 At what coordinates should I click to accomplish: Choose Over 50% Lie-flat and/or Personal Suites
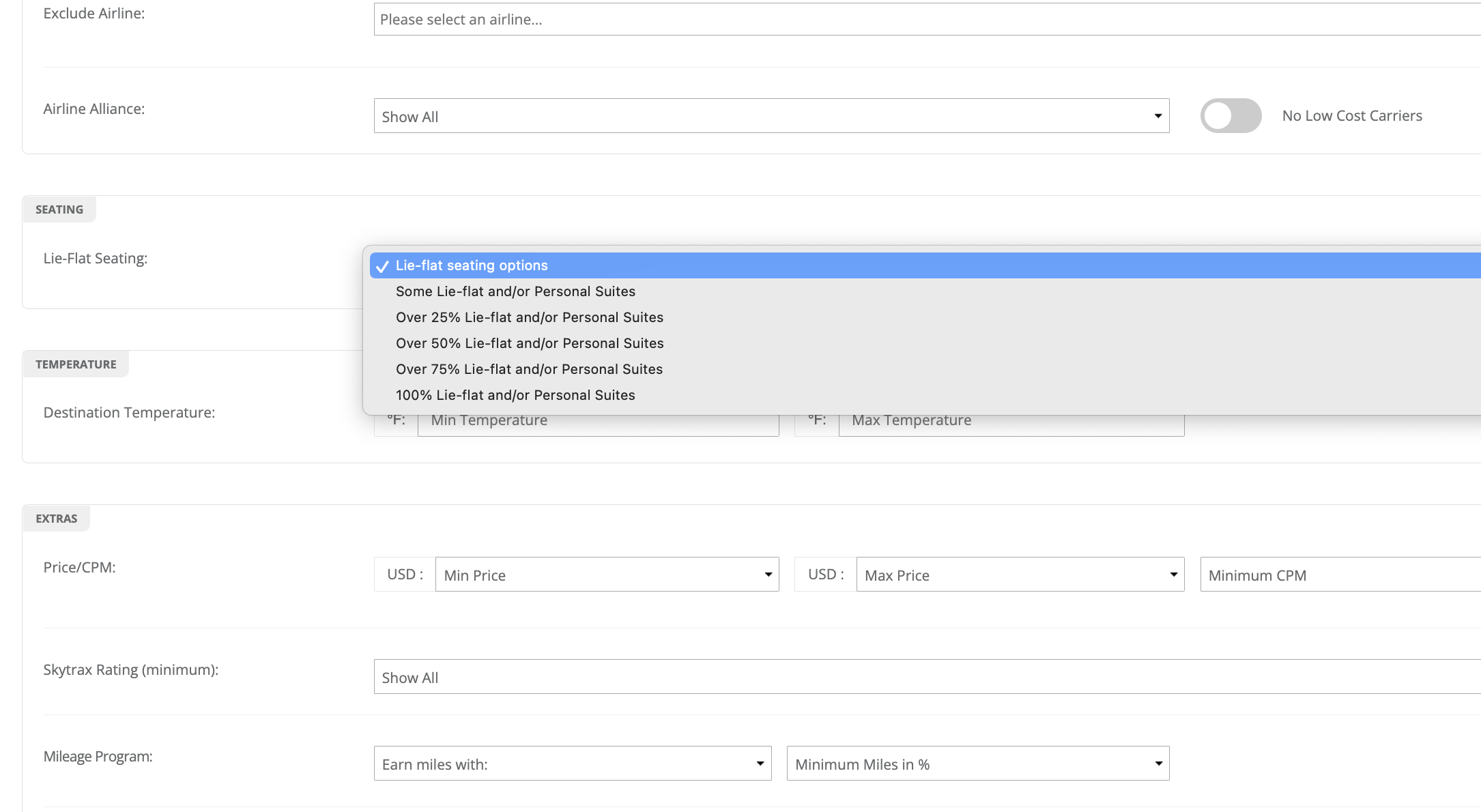pyautogui.click(x=530, y=343)
